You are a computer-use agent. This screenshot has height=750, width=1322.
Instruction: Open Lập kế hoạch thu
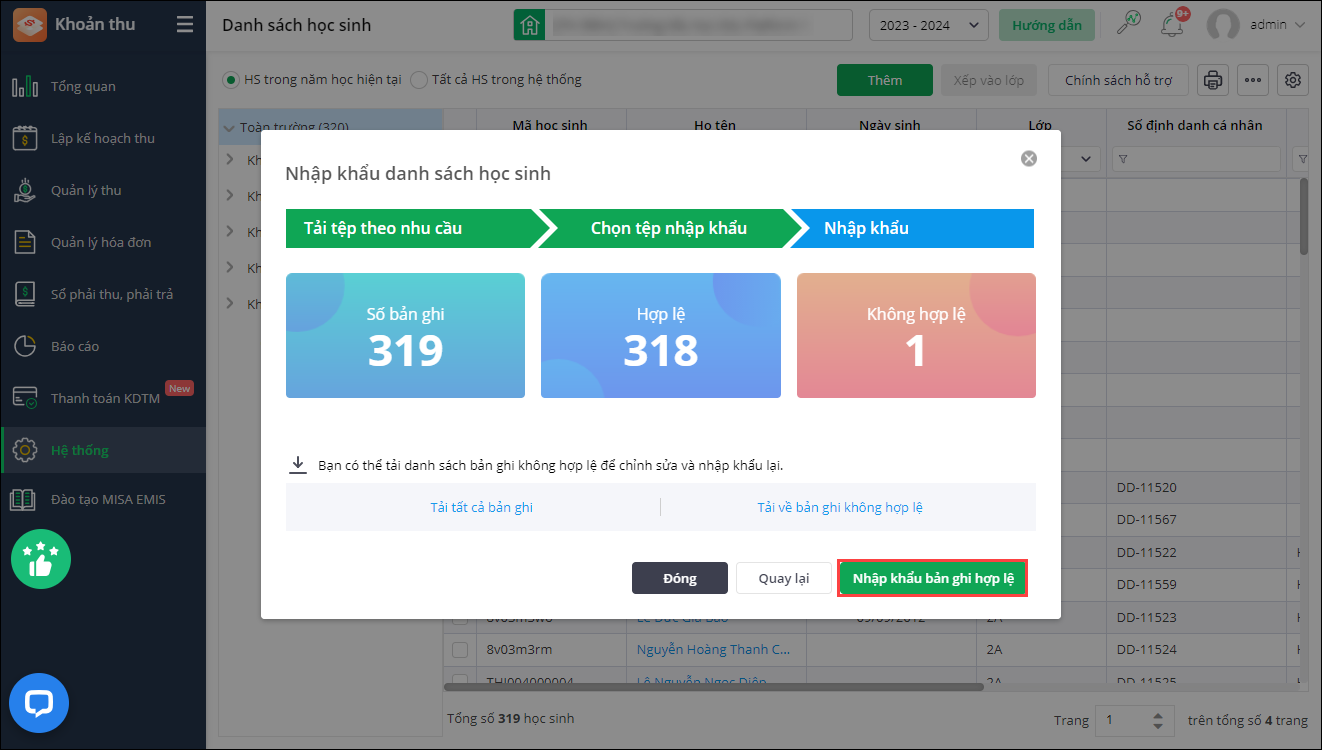point(103,138)
